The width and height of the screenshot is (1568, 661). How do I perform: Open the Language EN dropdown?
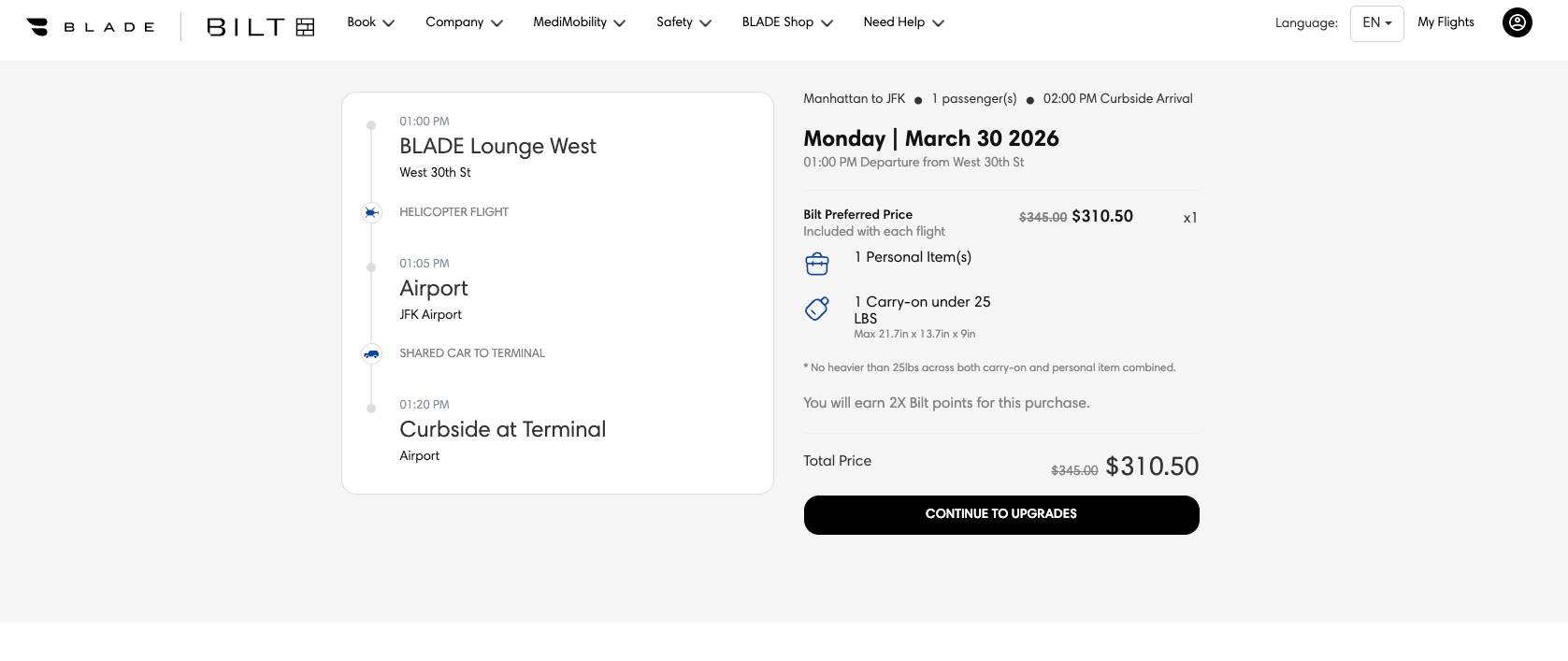(1376, 22)
